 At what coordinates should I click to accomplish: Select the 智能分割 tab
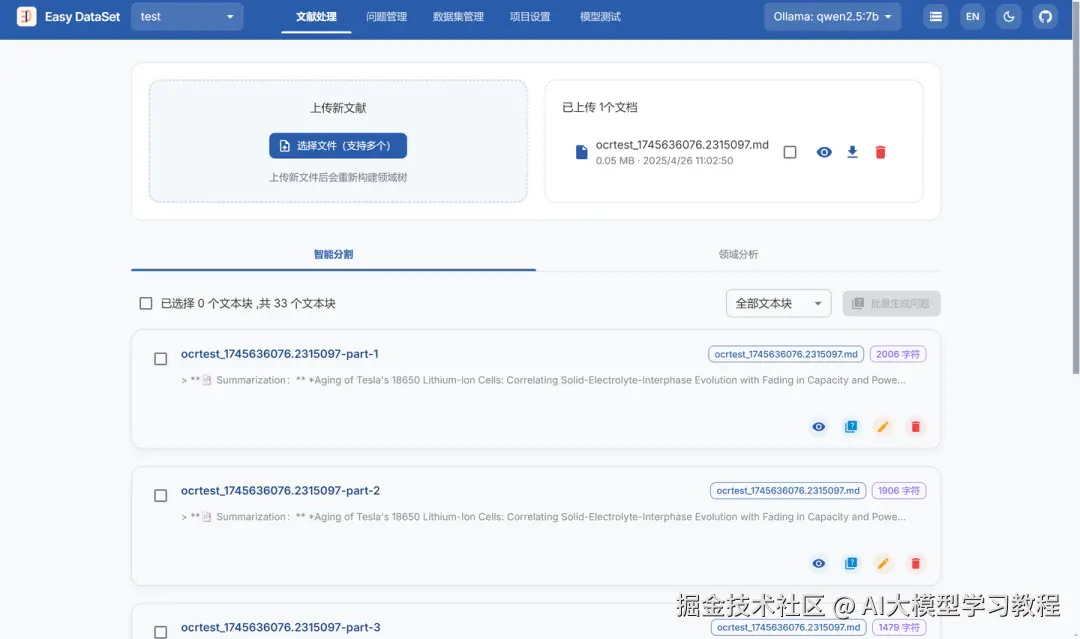click(x=333, y=254)
